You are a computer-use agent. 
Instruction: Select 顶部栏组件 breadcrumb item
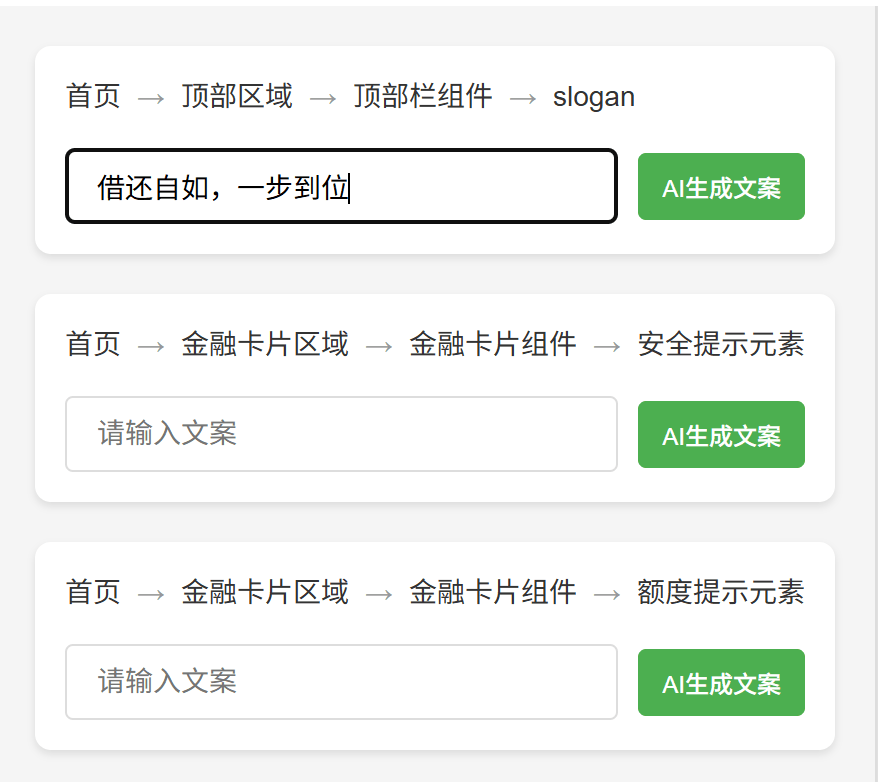pyautogui.click(x=423, y=97)
